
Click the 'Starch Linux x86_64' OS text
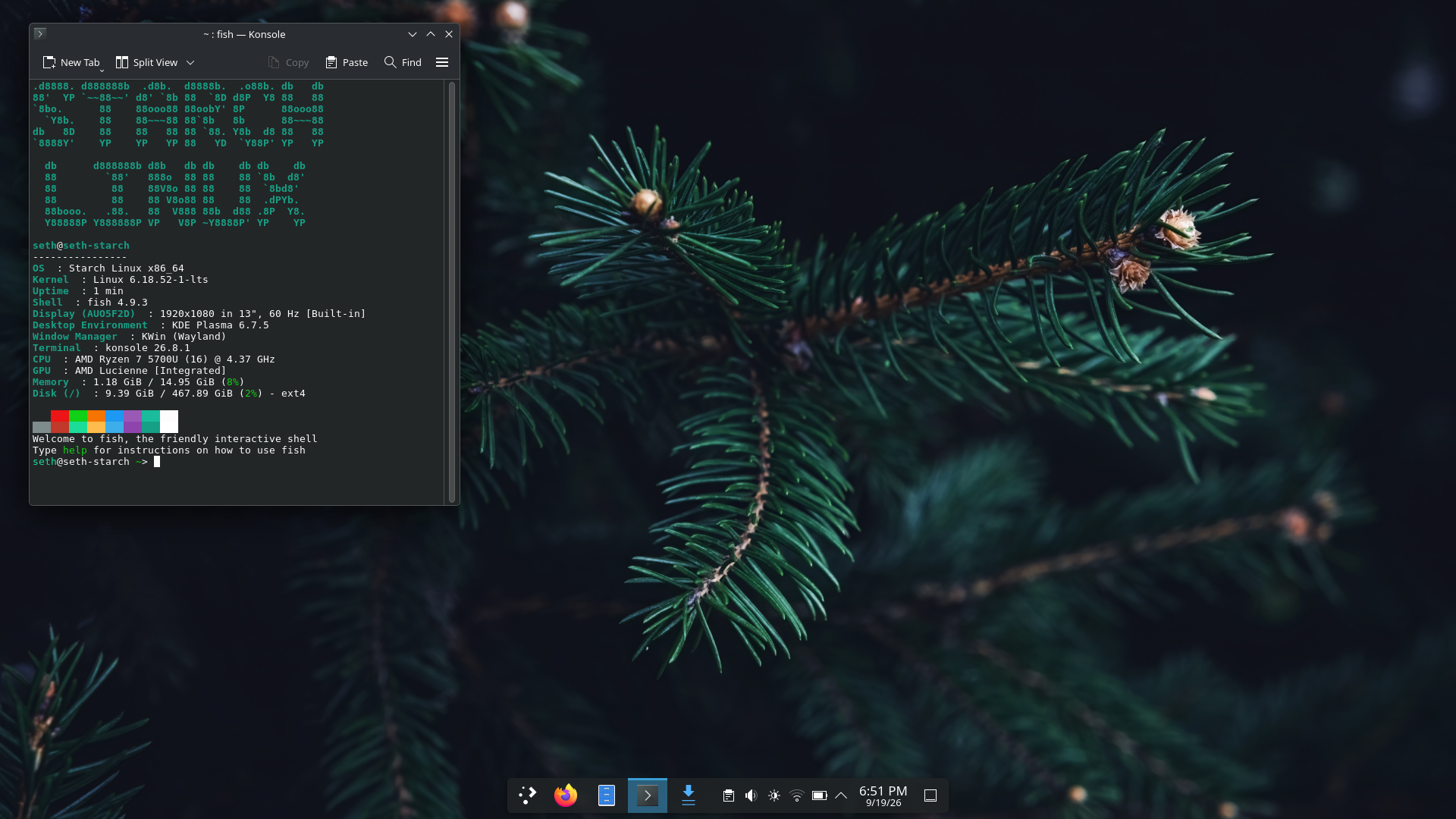[x=127, y=268]
